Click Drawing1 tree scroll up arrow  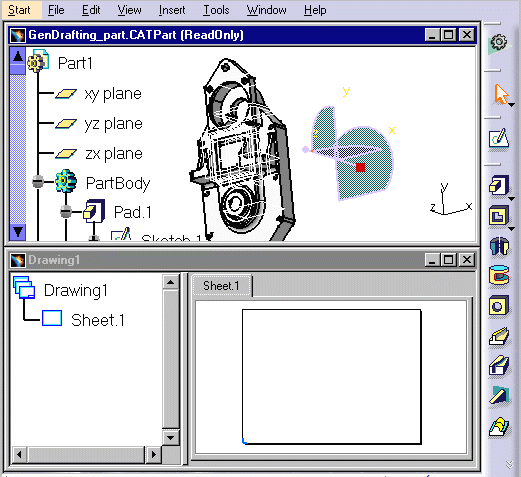click(171, 282)
